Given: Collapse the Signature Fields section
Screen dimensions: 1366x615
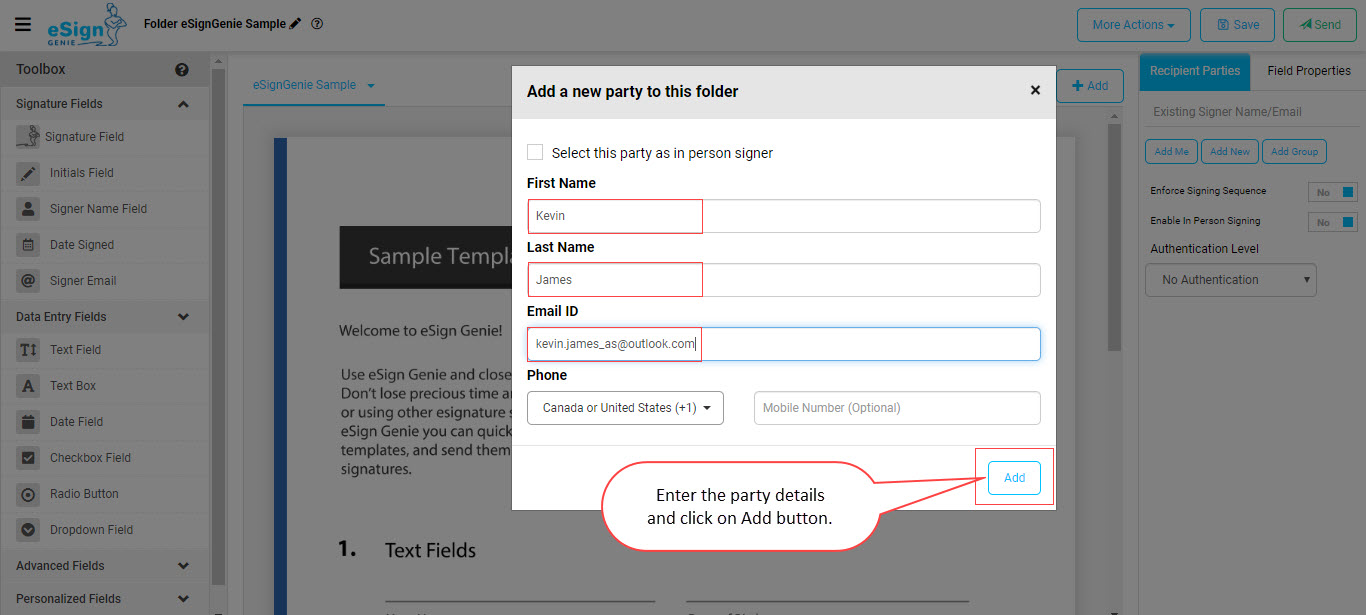Looking at the screenshot, I should tap(183, 104).
